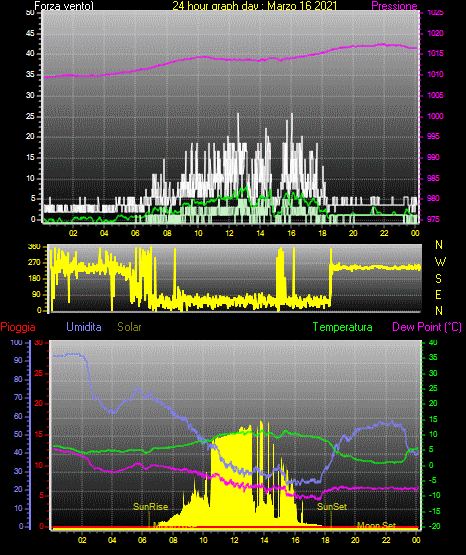Click the green 'Temperatura' legend label
Image resolution: width=466 pixels, height=555 pixels.
tap(342, 327)
